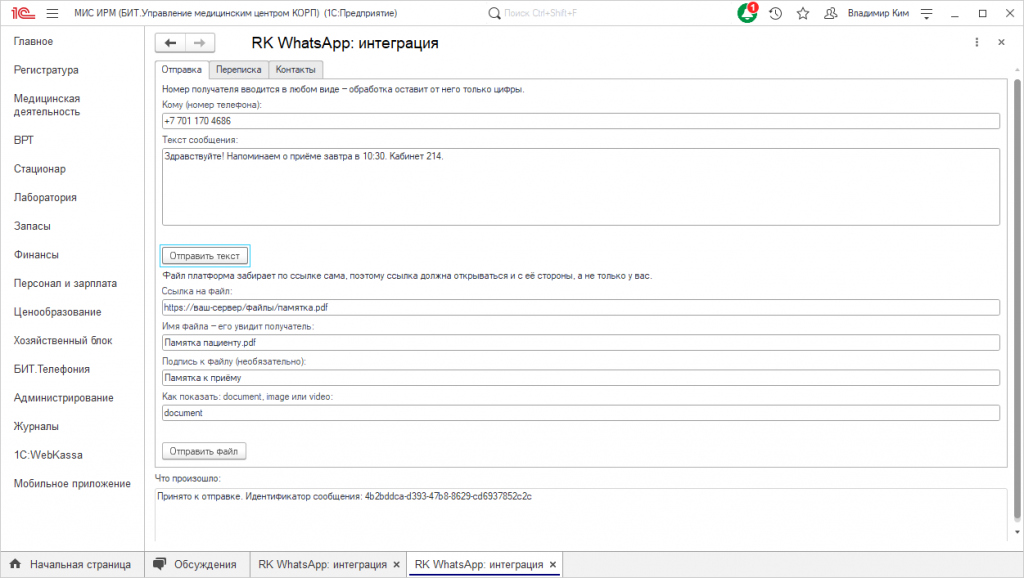Open the service settings lines icon
Image resolution: width=1024 pixels, height=578 pixels.
pyautogui.click(x=926, y=13)
